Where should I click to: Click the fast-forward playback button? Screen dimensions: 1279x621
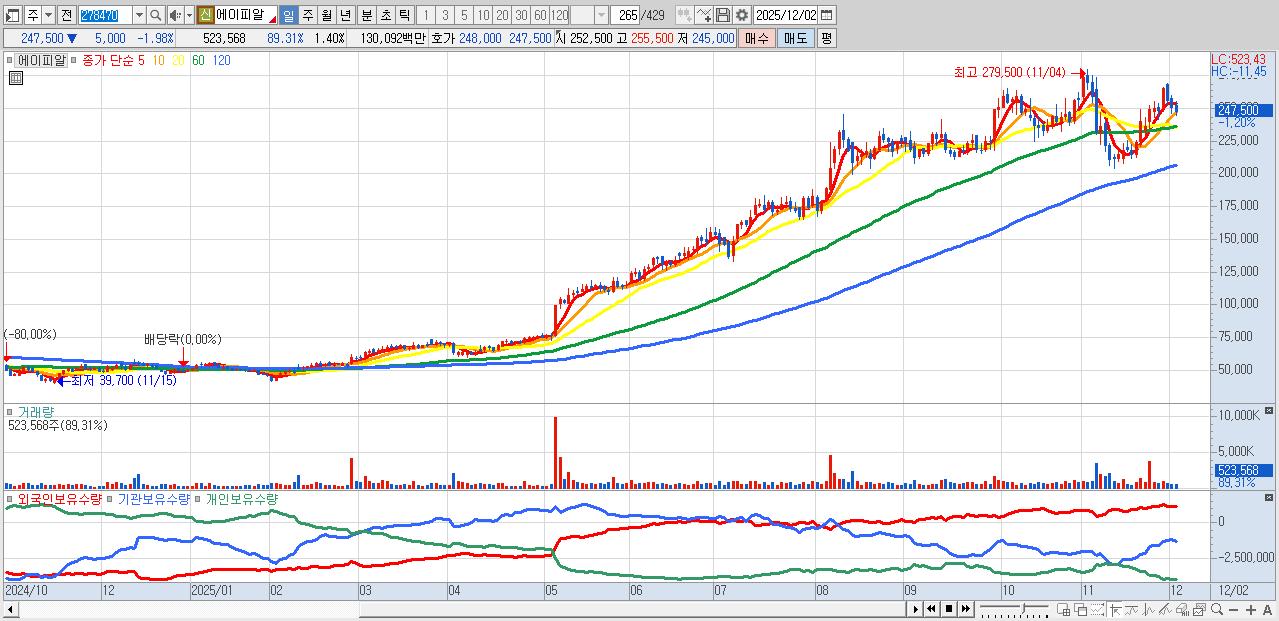coord(966,609)
